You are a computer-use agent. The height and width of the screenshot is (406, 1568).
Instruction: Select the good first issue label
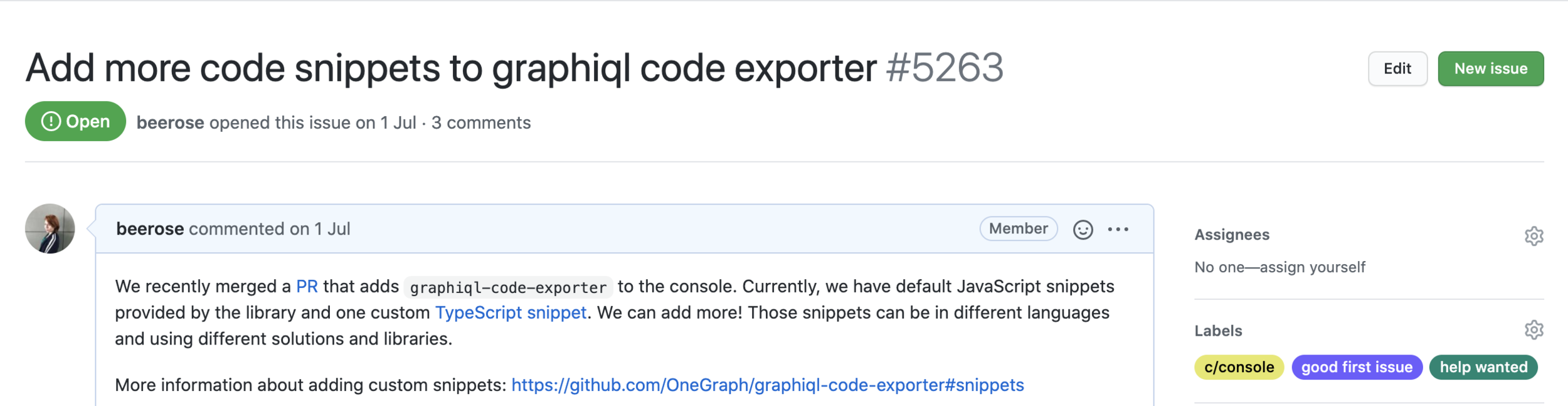coord(1357,367)
